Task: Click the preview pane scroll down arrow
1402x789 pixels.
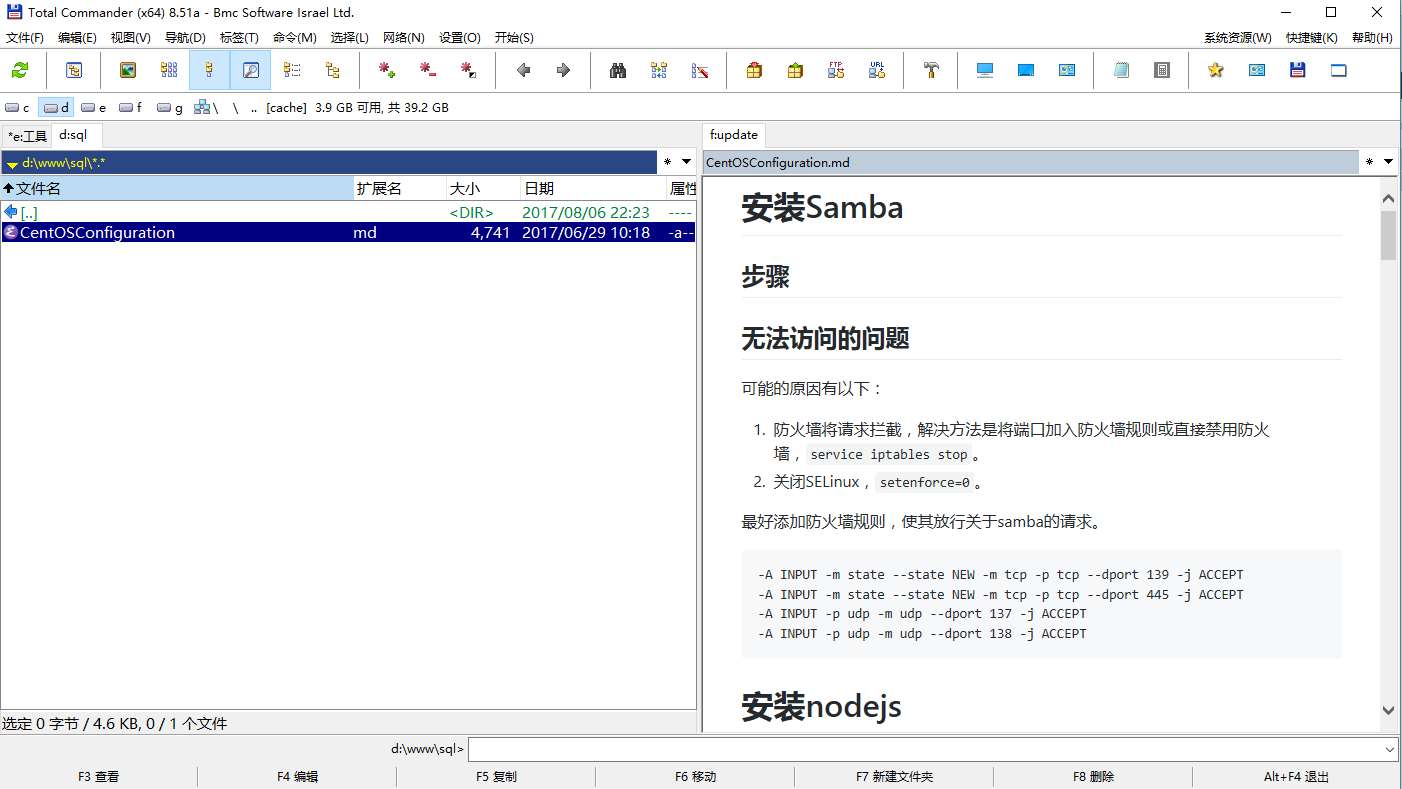Action: tap(1388, 710)
